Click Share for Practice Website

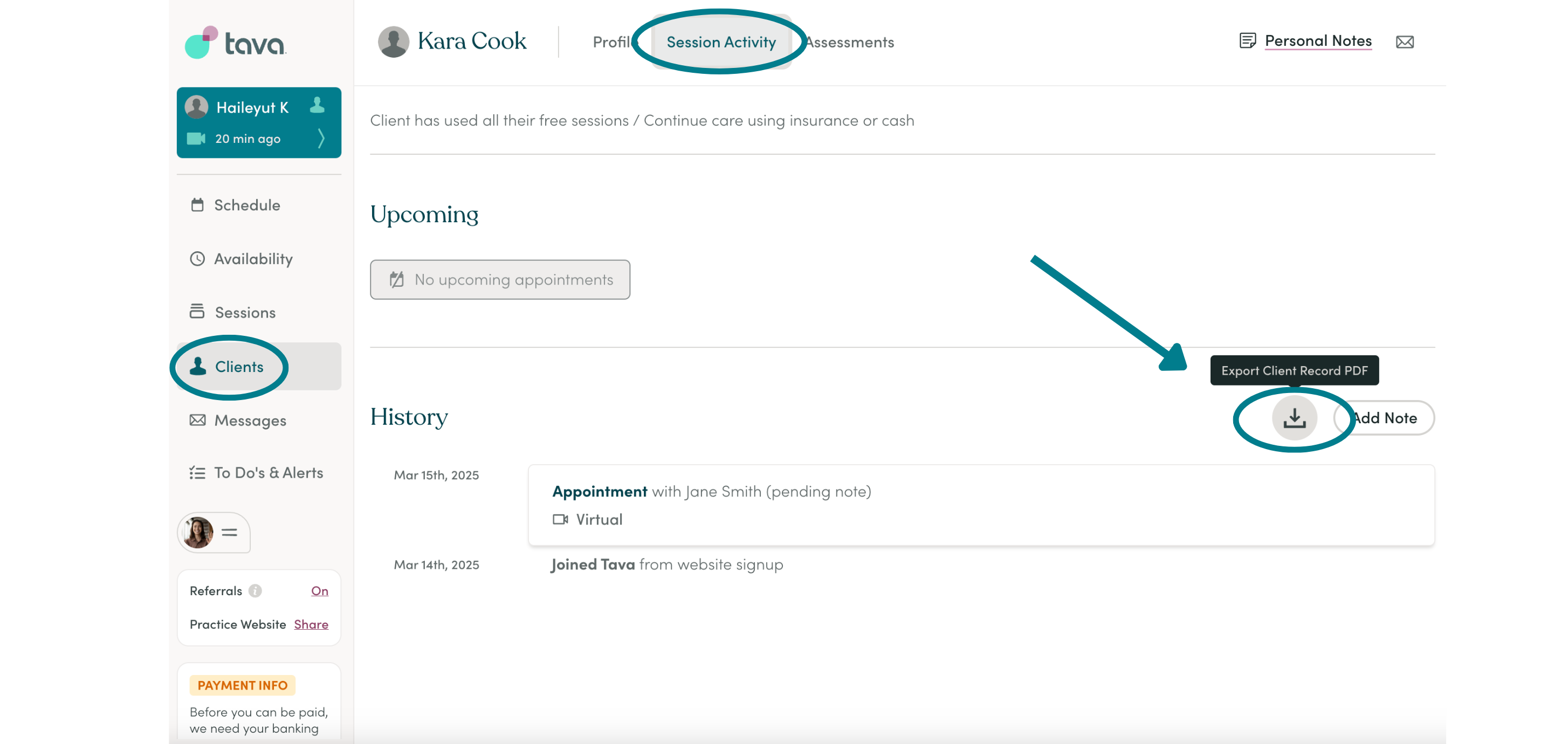coord(311,624)
